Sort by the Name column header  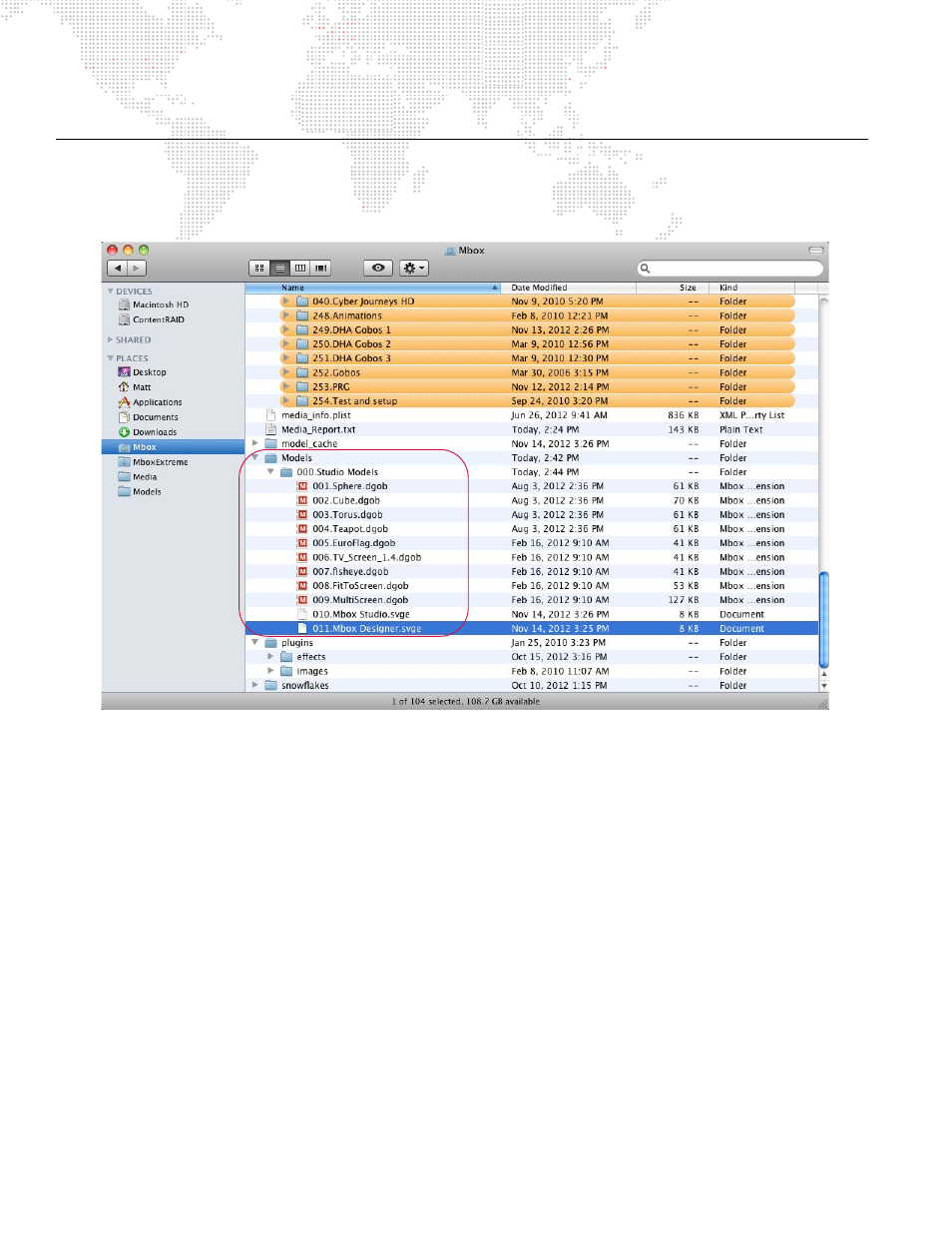(375, 288)
